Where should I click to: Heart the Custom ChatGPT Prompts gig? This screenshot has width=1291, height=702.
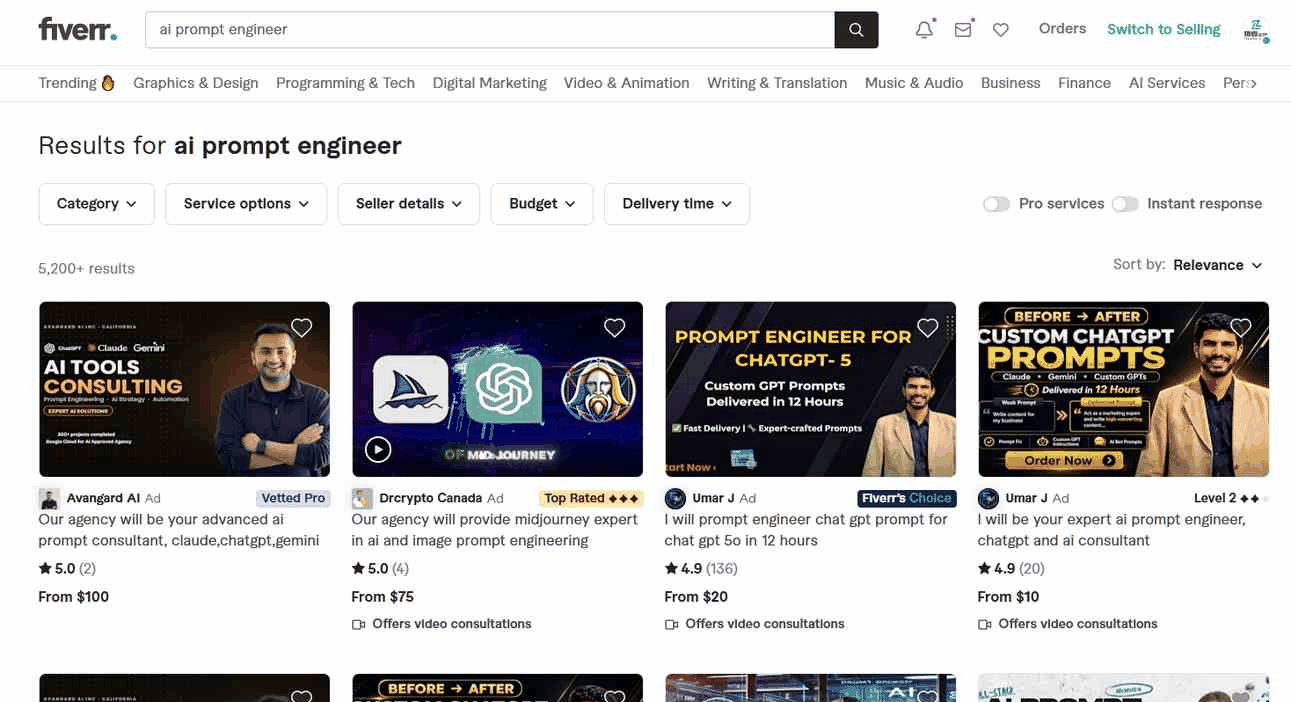(1240, 327)
